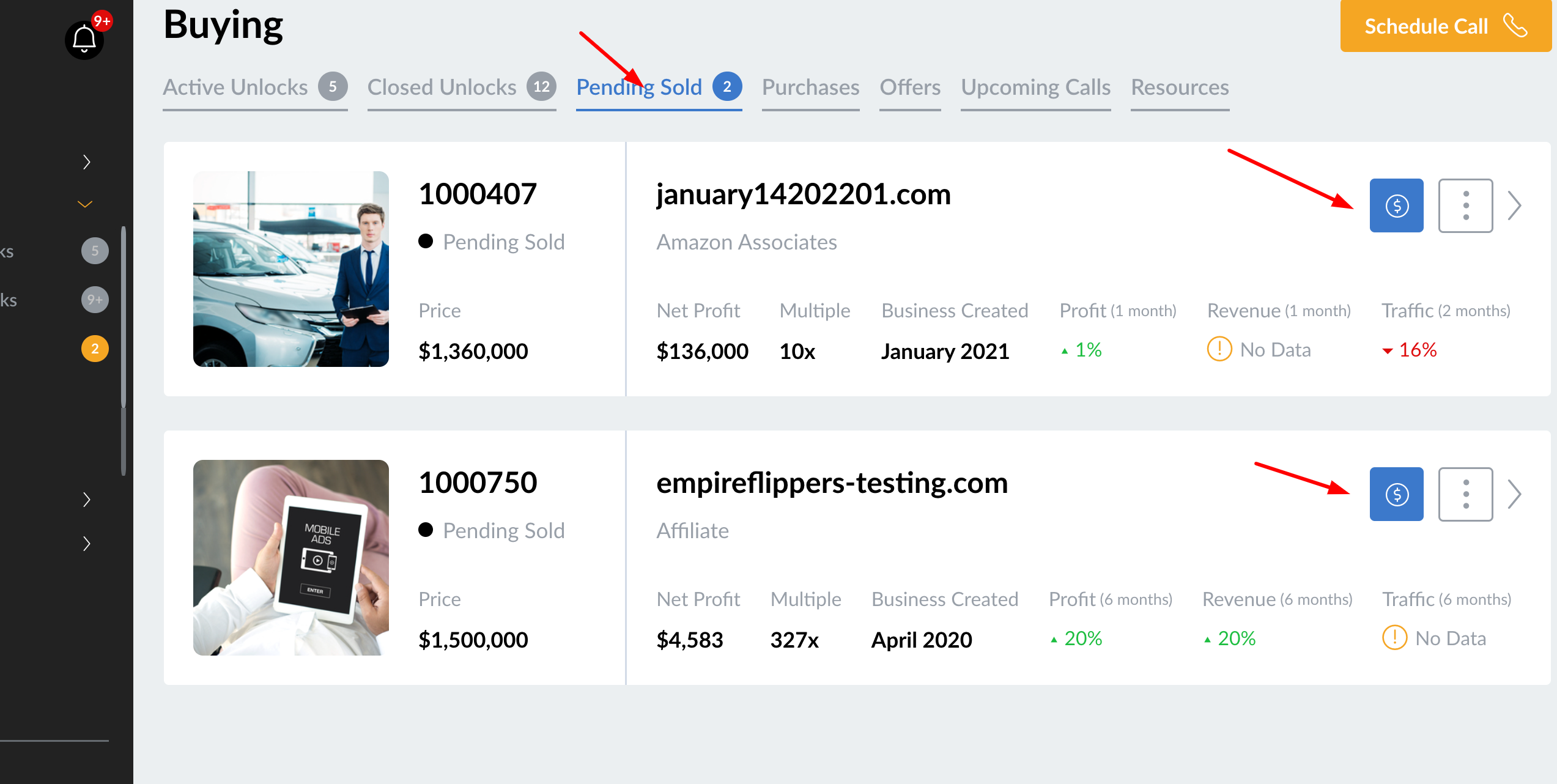This screenshot has height=784, width=1557.
Task: Click the Schedule Call button
Action: pos(1446,26)
